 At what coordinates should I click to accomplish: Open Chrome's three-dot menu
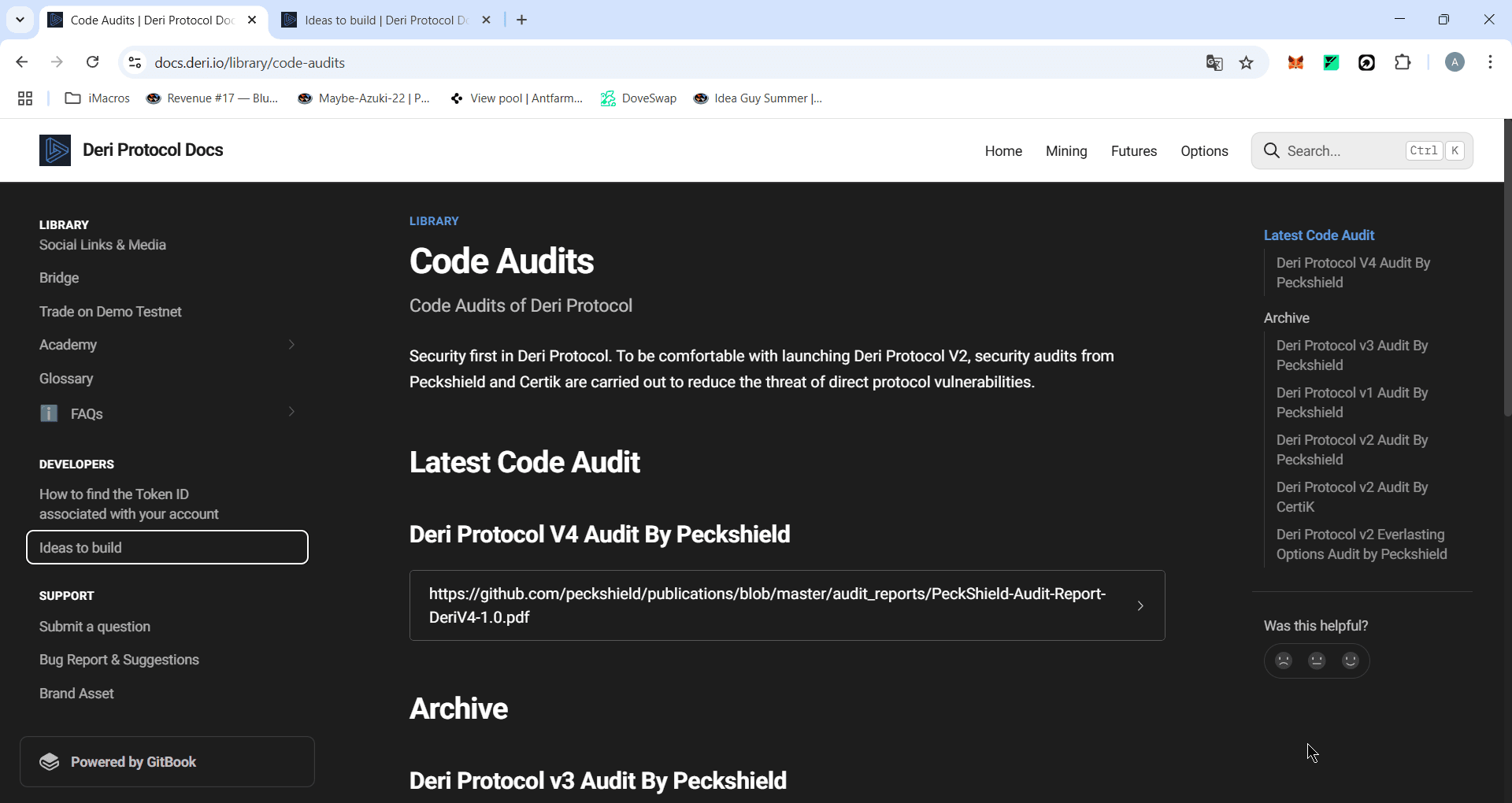(x=1490, y=62)
